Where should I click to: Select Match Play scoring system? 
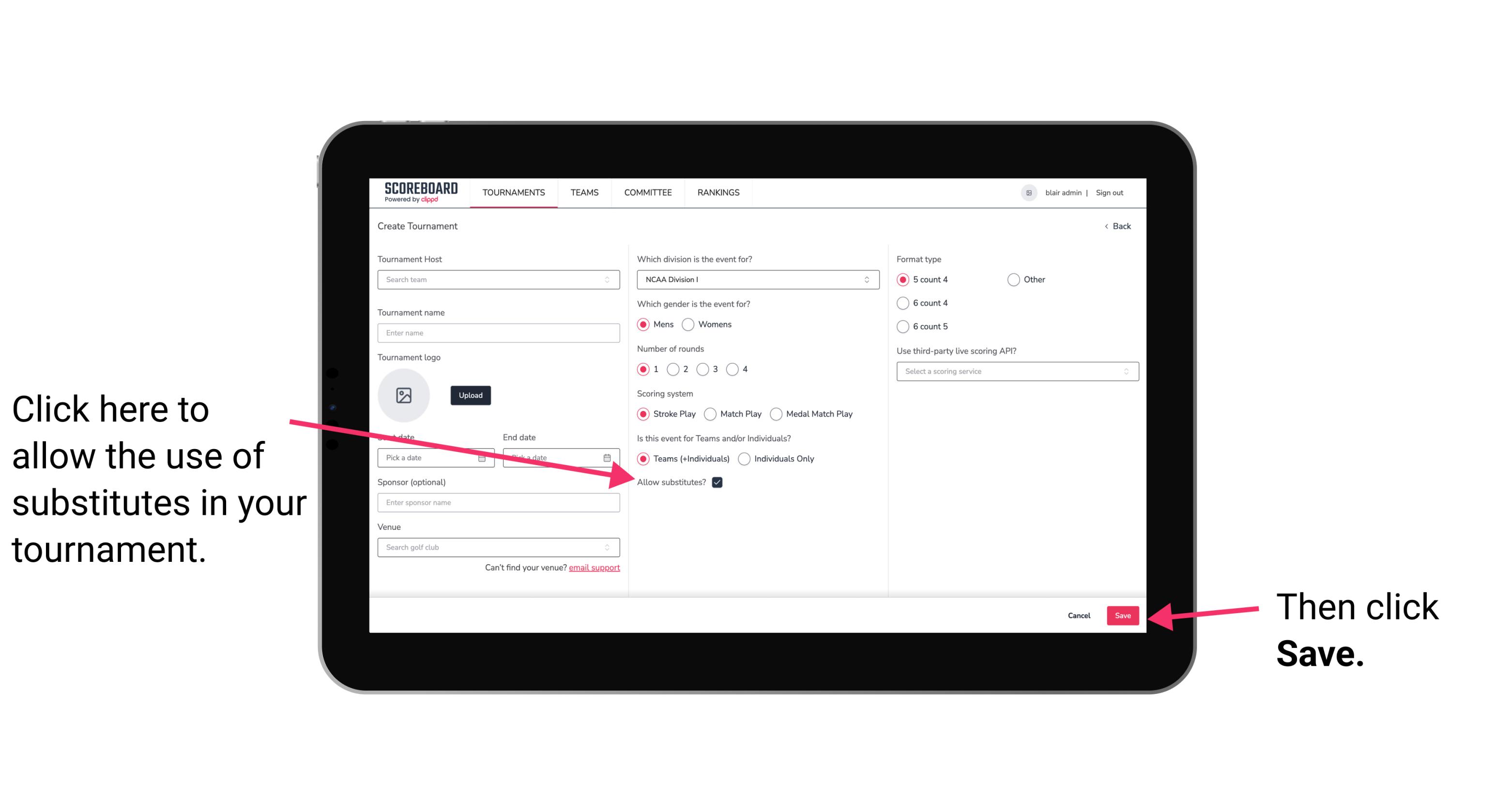point(711,413)
